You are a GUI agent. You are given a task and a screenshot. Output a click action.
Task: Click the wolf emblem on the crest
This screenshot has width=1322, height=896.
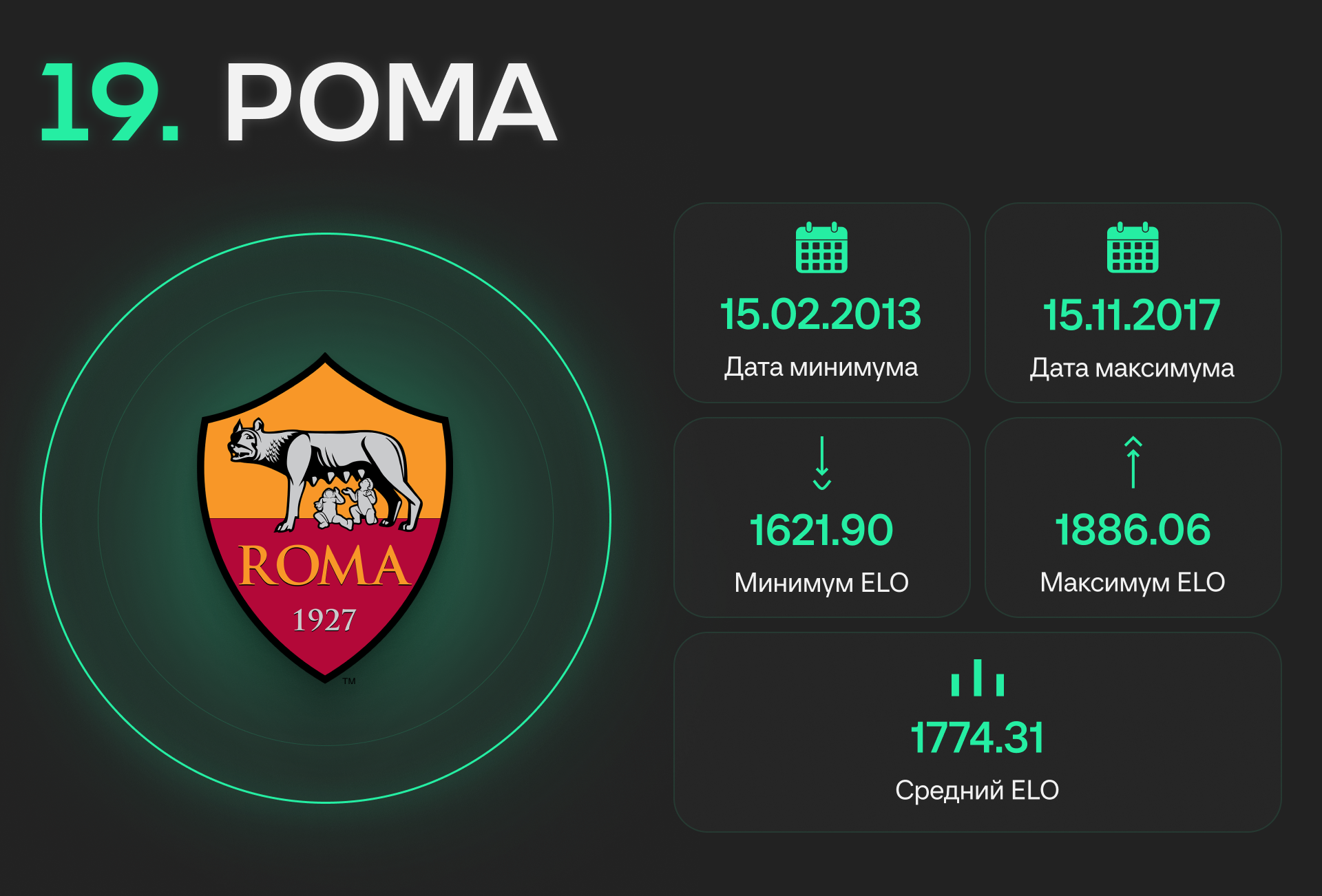tap(324, 475)
